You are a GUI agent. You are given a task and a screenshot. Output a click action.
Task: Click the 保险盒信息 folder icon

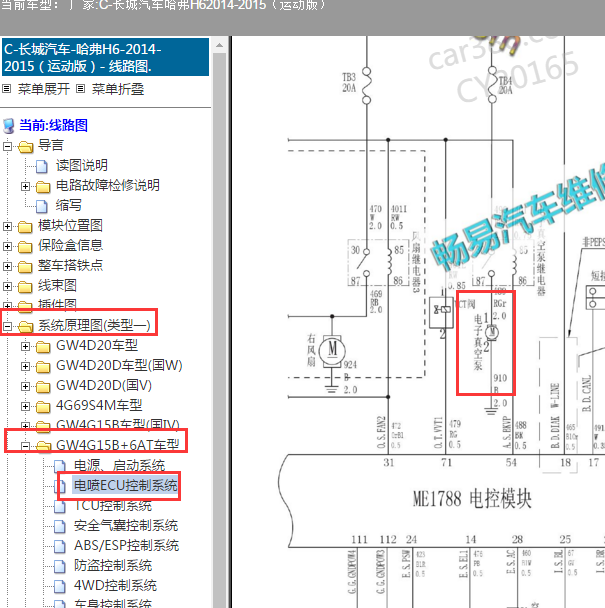[x=25, y=246]
